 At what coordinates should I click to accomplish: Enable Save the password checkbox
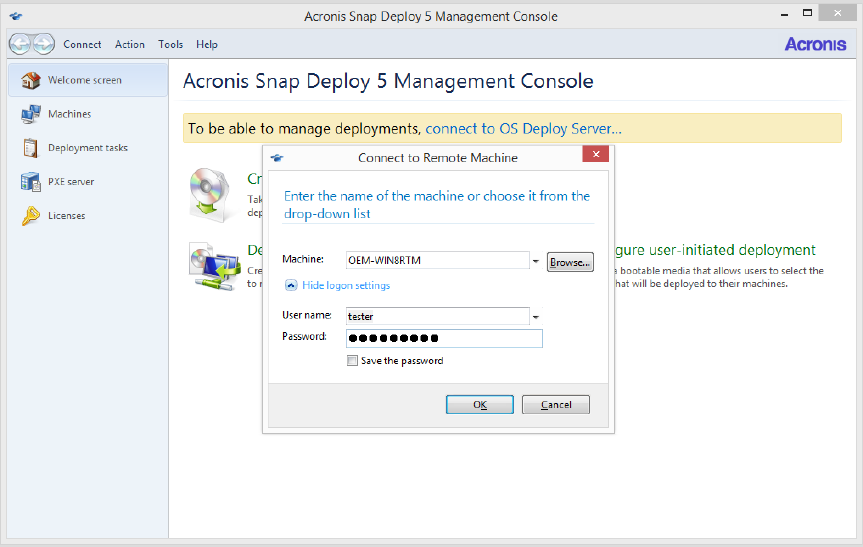click(x=352, y=360)
